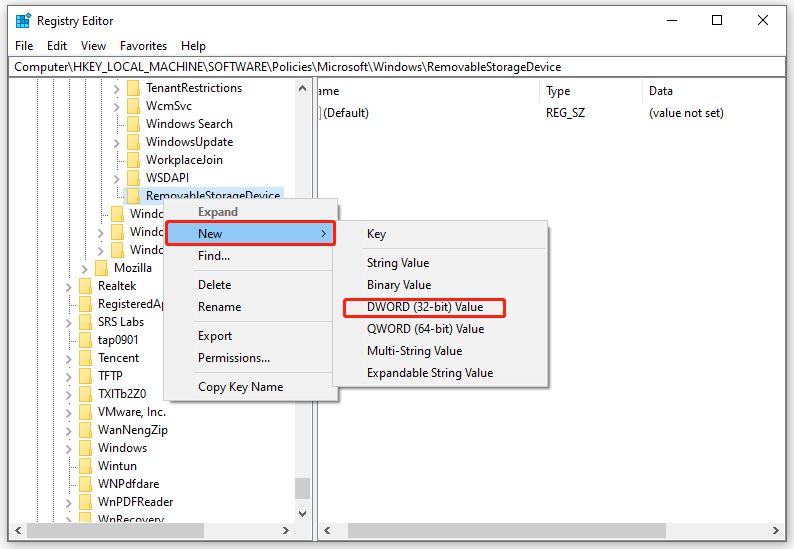Expand the WSDAPI key
Viewport: 794px width, 549px height.
[116, 179]
